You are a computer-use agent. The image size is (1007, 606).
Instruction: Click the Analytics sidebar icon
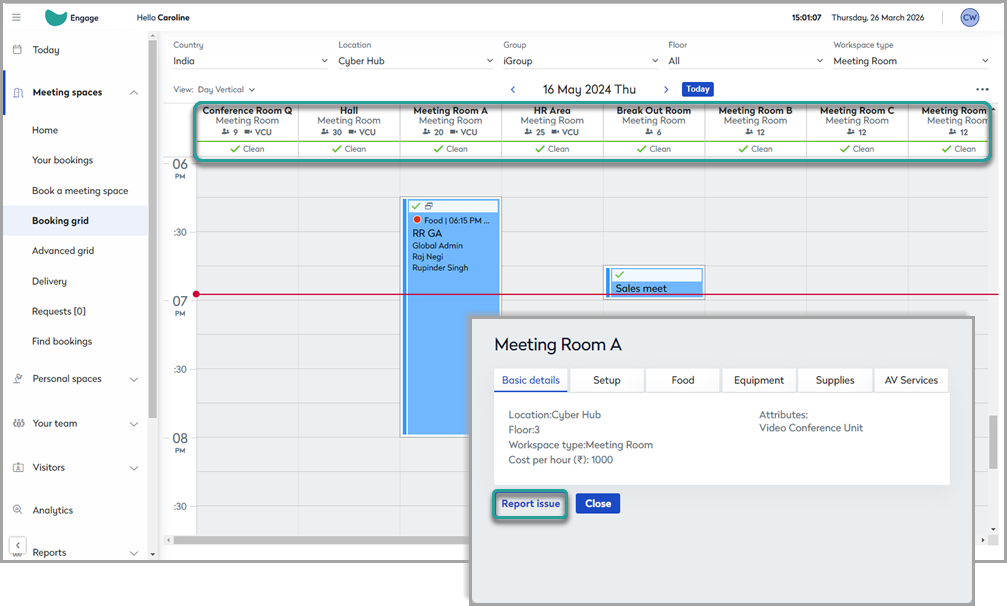(x=18, y=510)
